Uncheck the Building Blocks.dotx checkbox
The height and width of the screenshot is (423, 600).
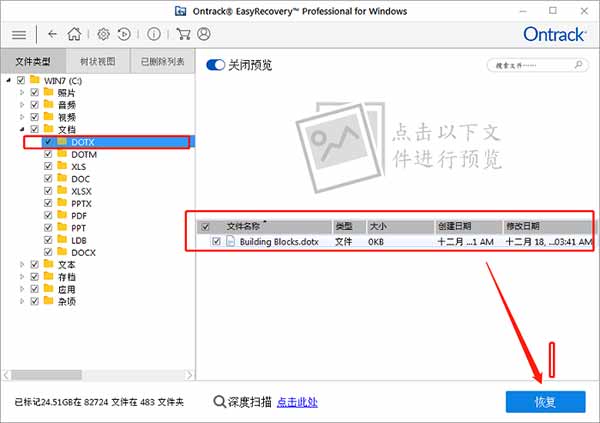tap(217, 241)
